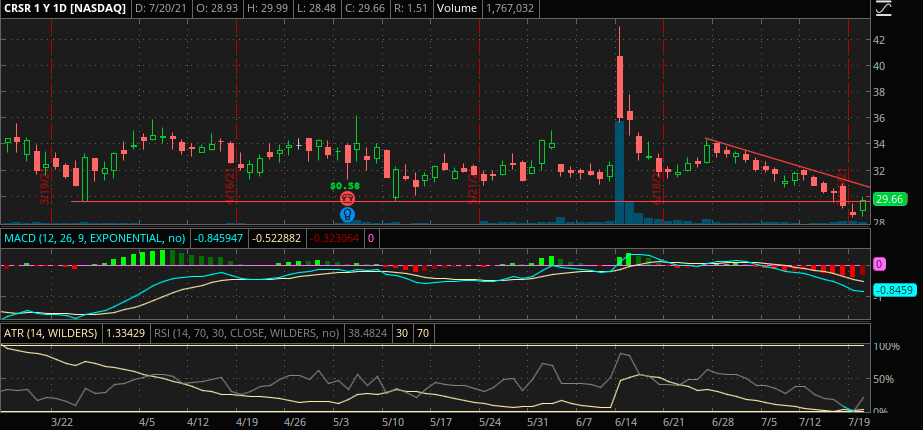Select the ATR (14, WILDERS) study label

pos(51,333)
